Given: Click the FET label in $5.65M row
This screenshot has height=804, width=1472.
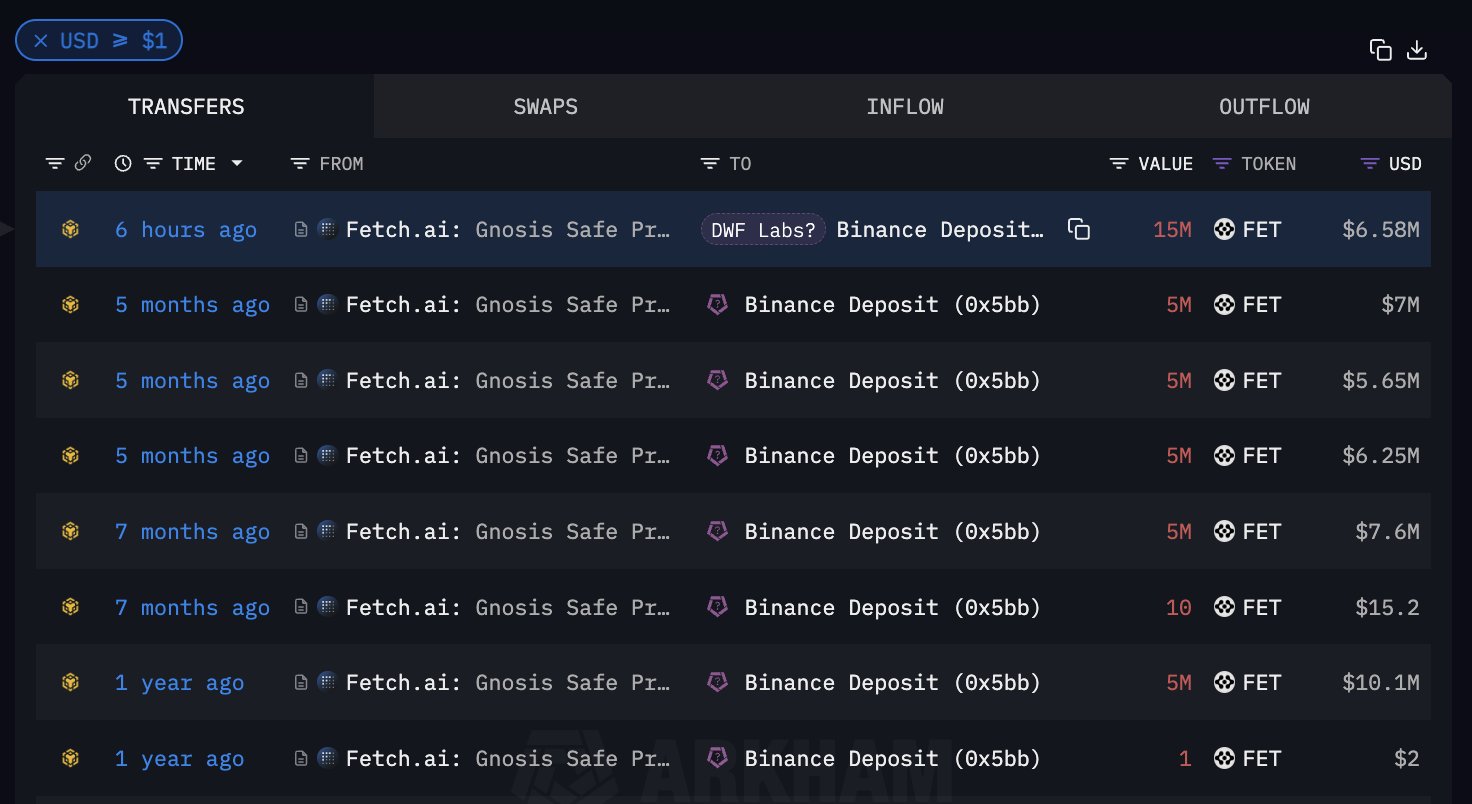Looking at the screenshot, I should point(1262,381).
